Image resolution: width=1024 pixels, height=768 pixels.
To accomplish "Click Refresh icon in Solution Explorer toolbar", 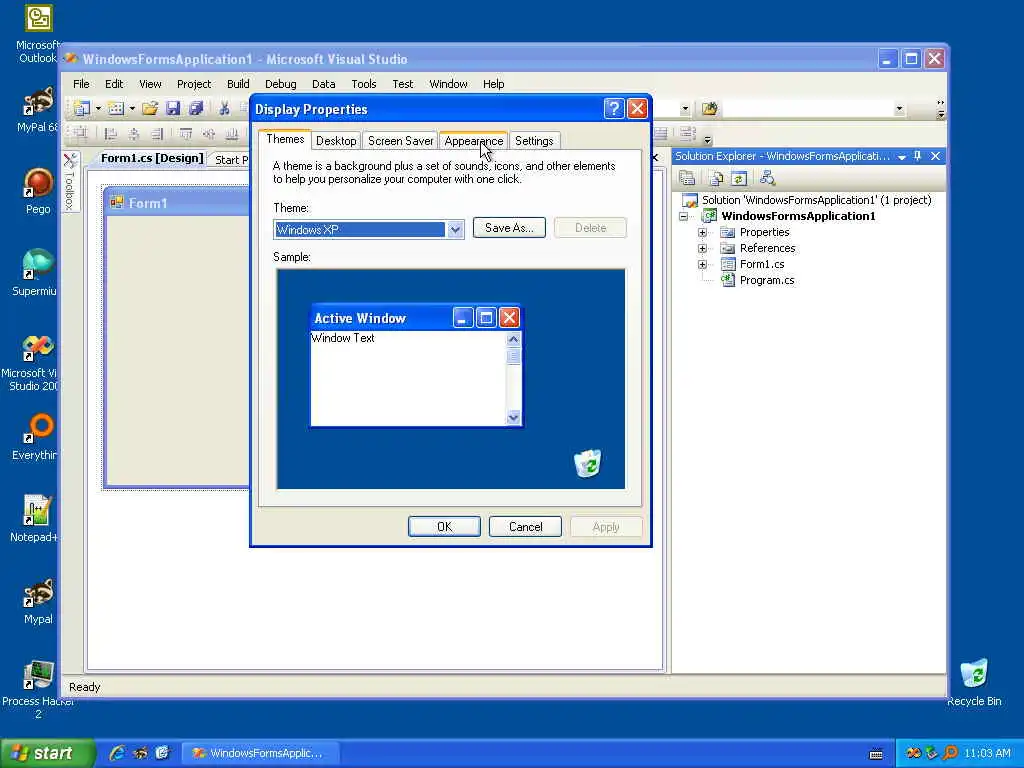I will 739,178.
